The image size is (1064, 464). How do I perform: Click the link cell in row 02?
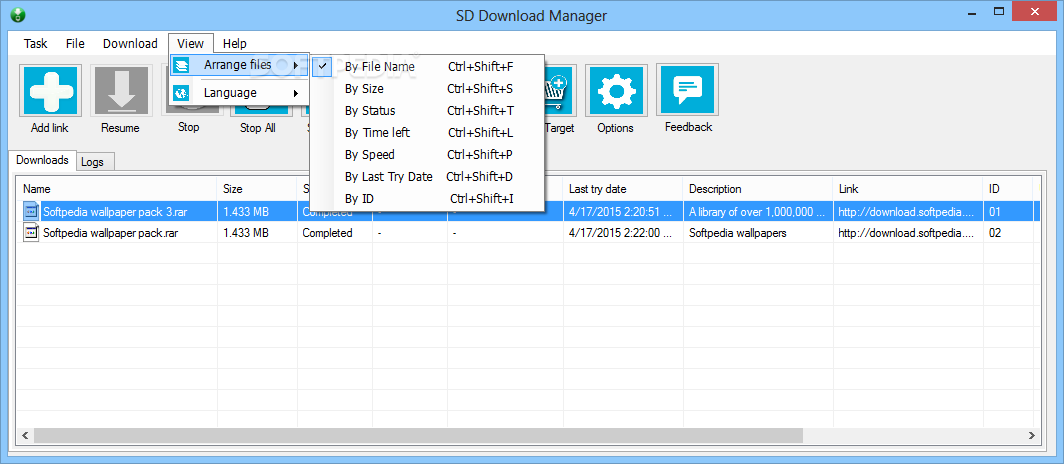906,233
